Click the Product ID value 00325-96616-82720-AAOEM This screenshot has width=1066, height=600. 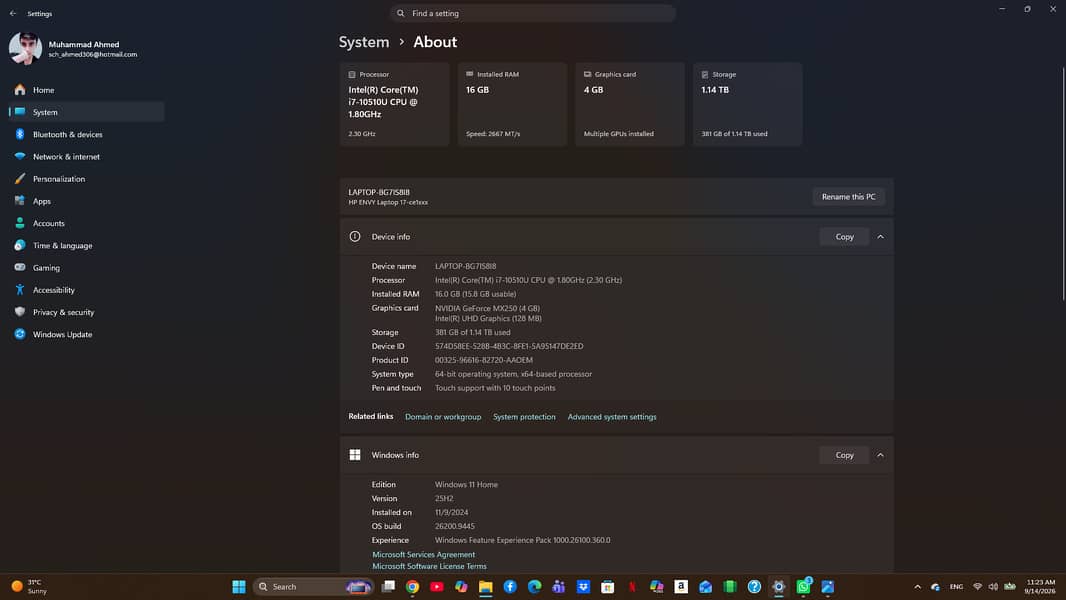[x=484, y=360]
